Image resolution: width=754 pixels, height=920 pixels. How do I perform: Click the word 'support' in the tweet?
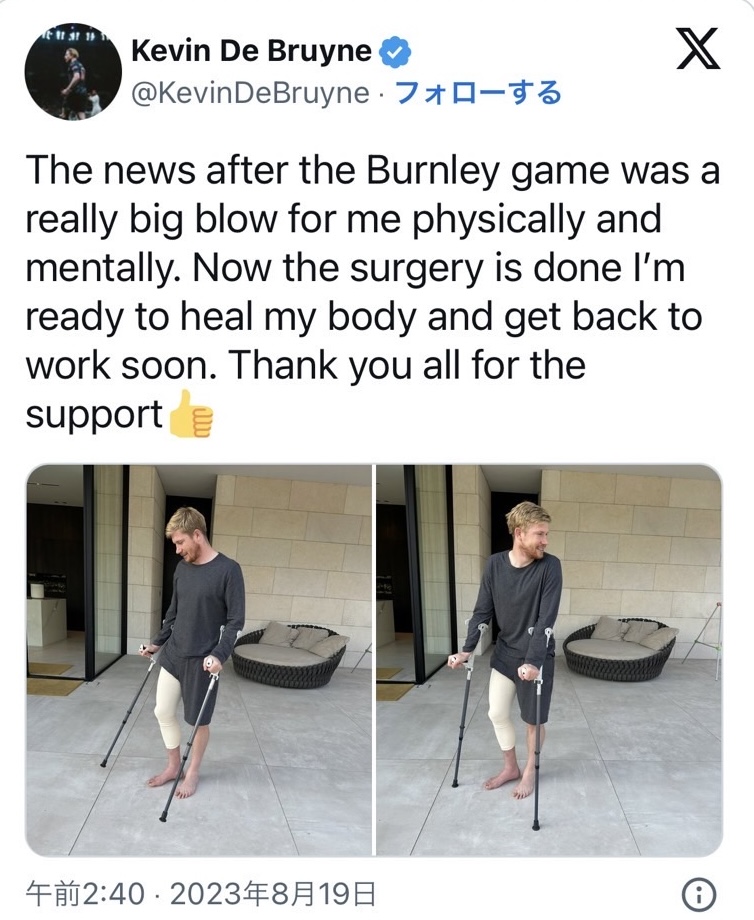(94, 415)
